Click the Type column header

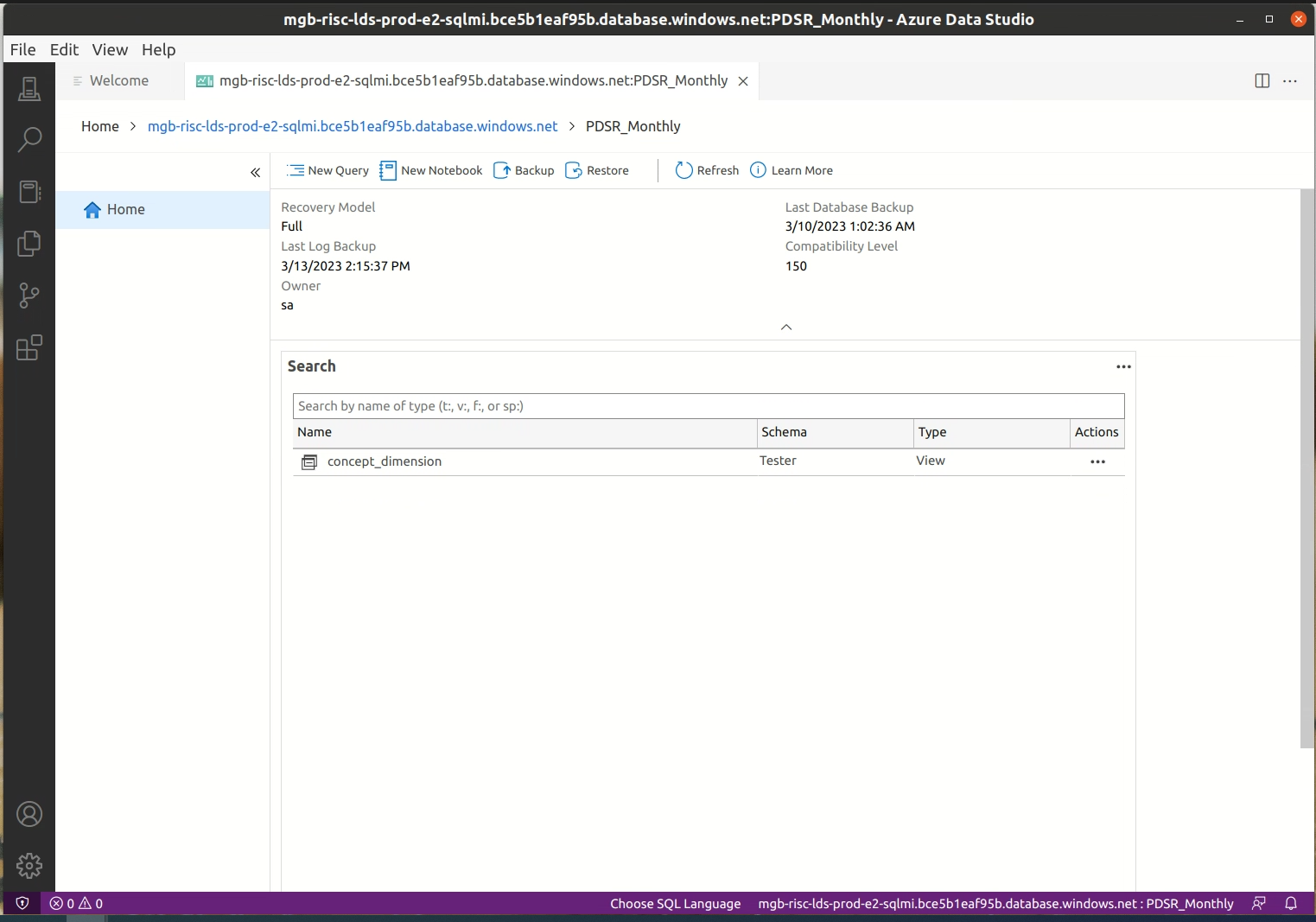click(x=991, y=433)
